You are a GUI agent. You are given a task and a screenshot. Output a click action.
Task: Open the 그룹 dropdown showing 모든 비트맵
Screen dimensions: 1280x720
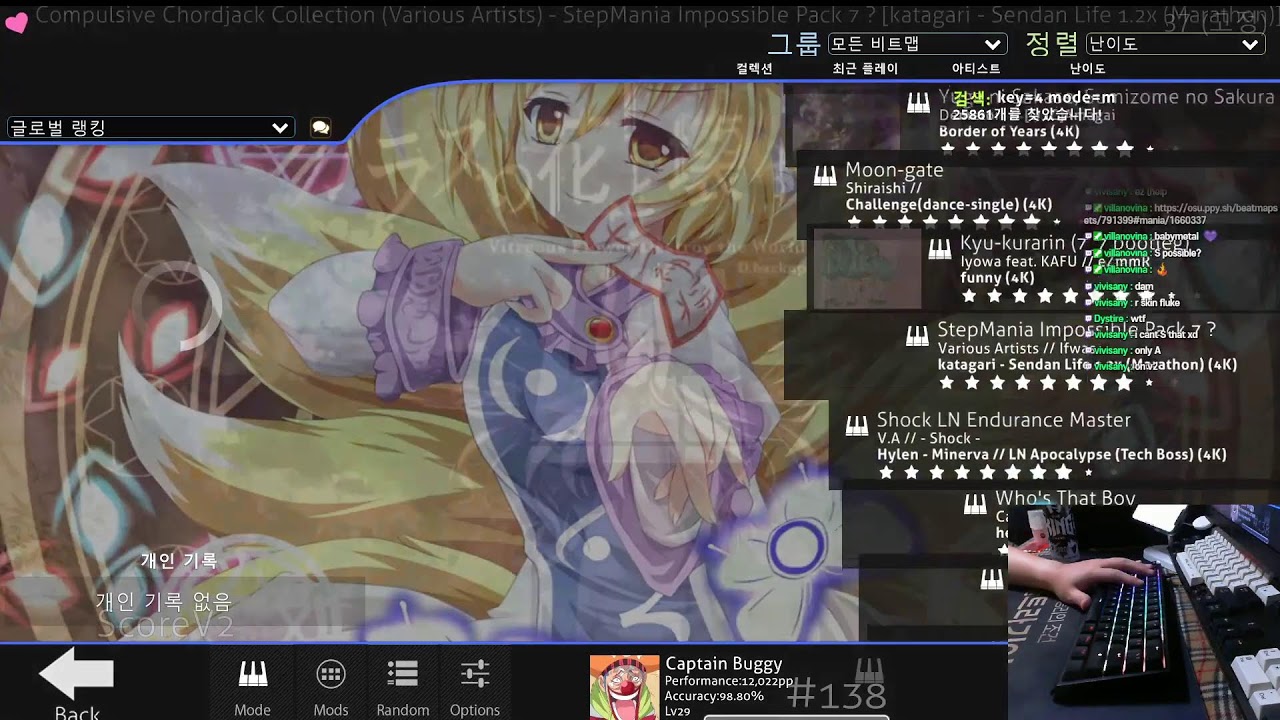tap(917, 44)
